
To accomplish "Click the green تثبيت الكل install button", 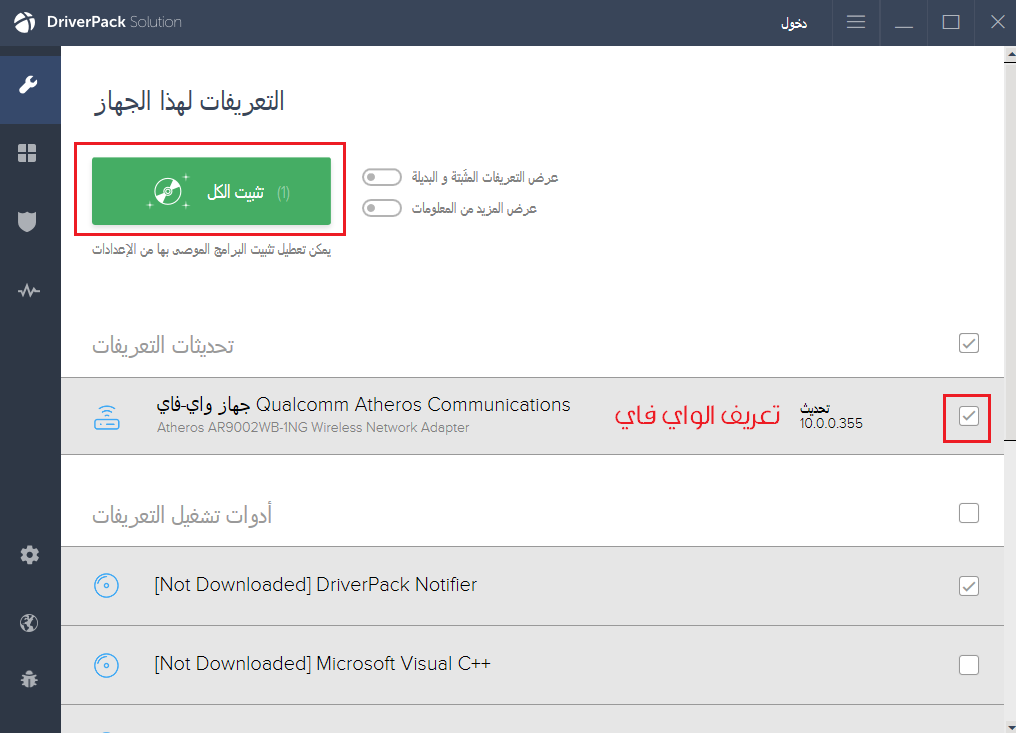I will coord(211,191).
